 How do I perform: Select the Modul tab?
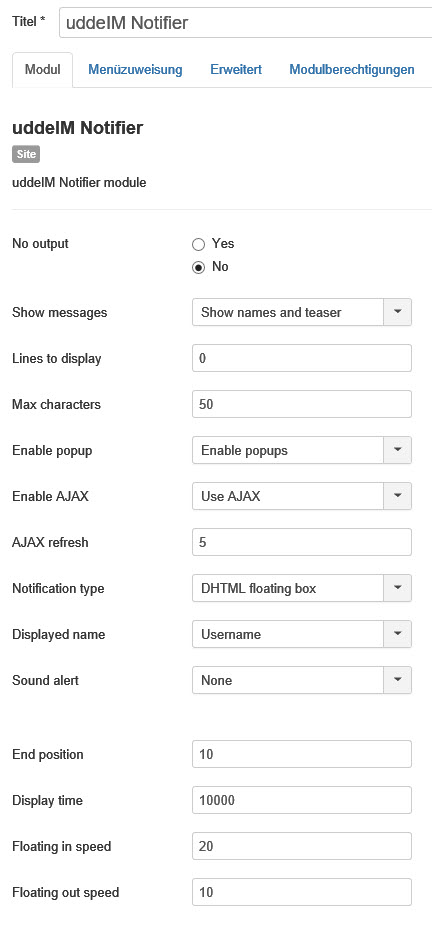pos(43,70)
